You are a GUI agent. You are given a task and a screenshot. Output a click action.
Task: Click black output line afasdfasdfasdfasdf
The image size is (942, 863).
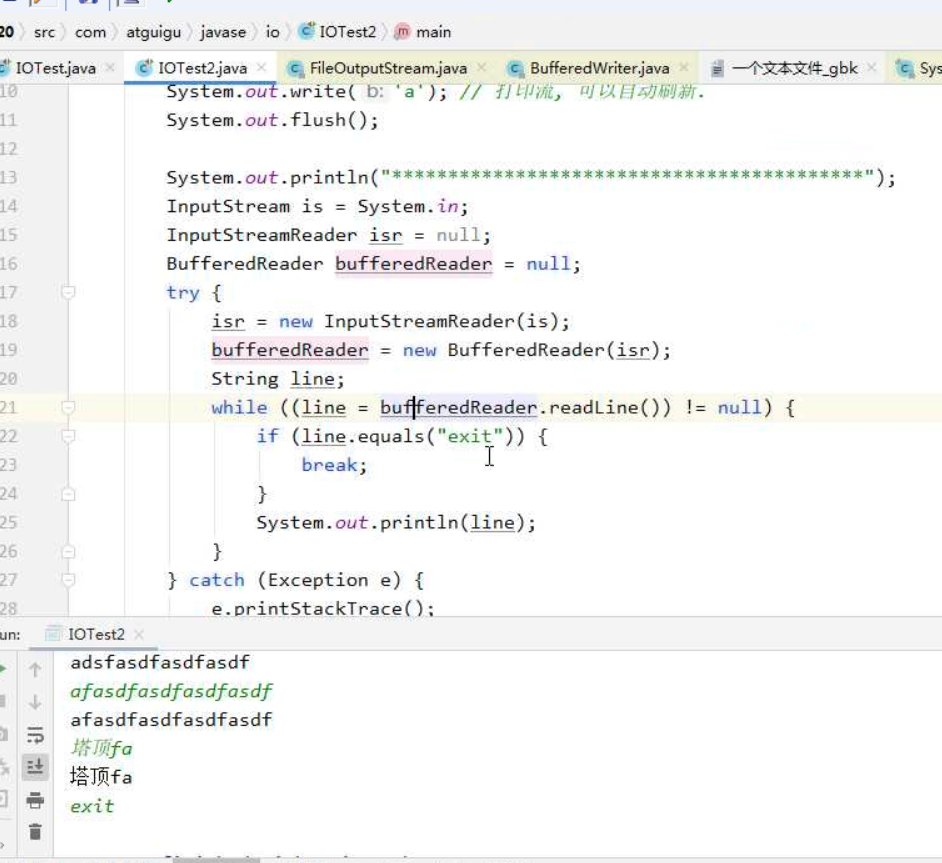pyautogui.click(x=171, y=719)
